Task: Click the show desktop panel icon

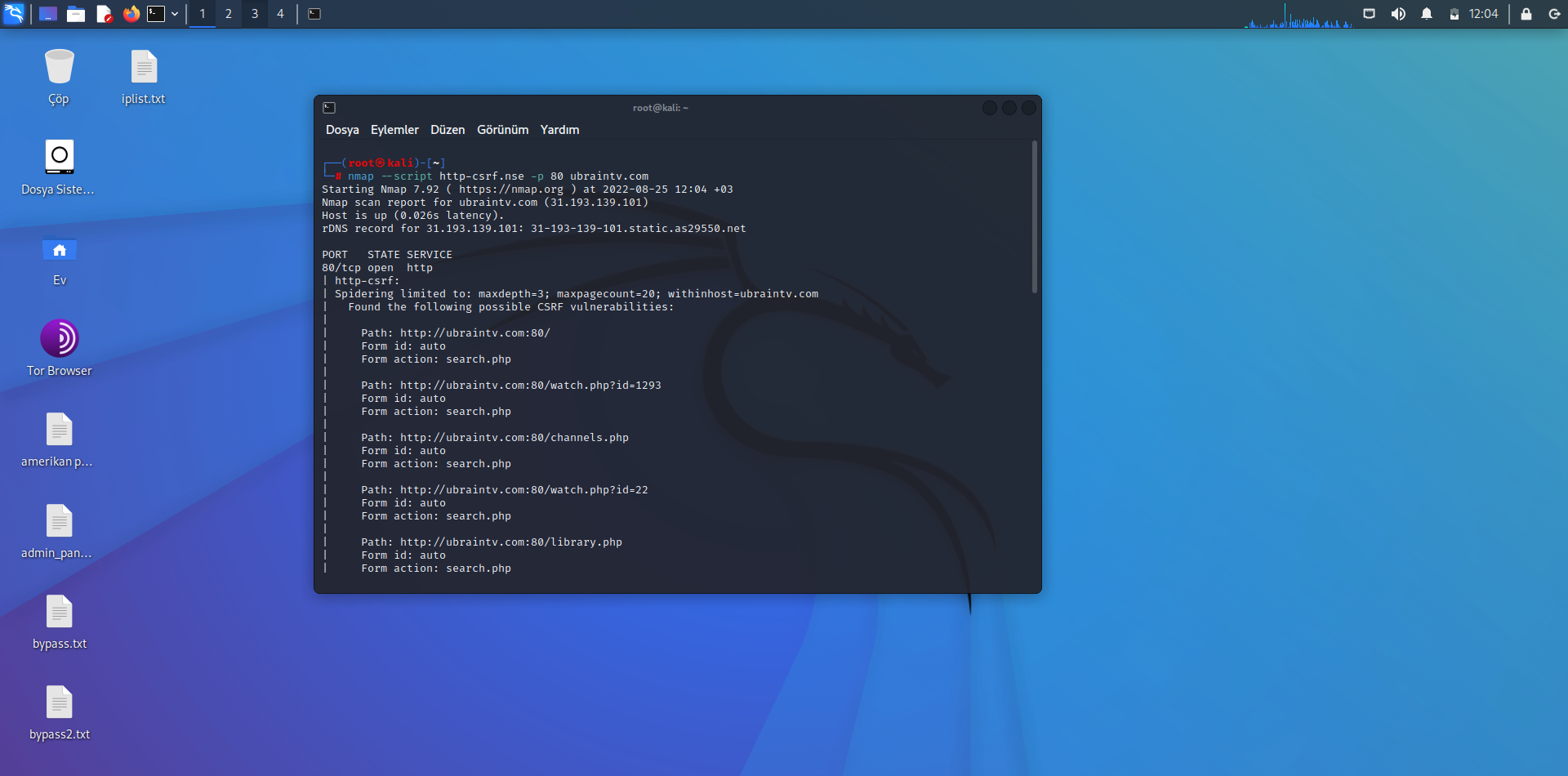Action: 48,14
